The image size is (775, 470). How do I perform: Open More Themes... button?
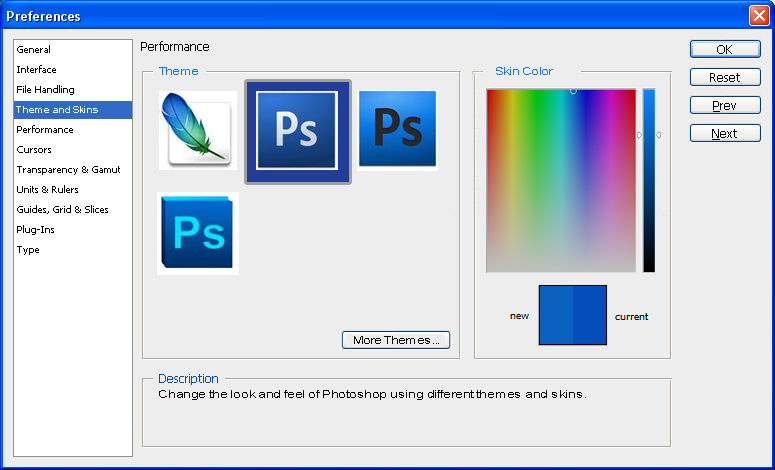tap(396, 340)
